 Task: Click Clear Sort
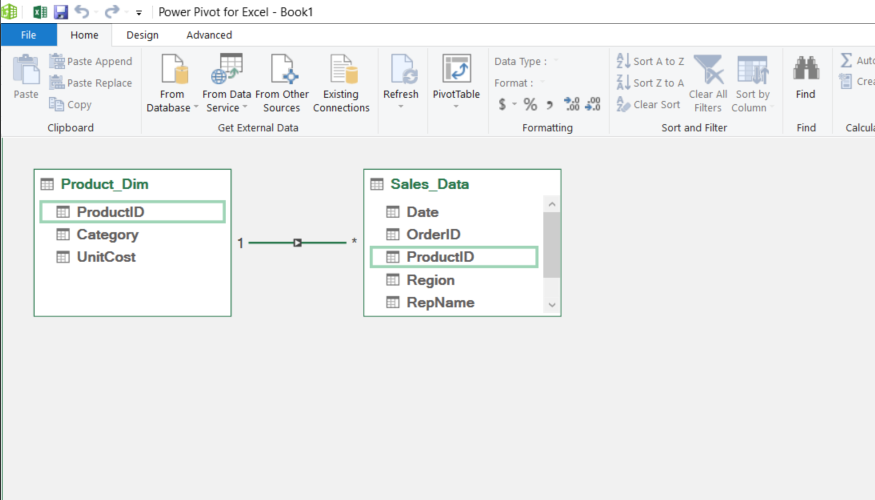(x=648, y=104)
